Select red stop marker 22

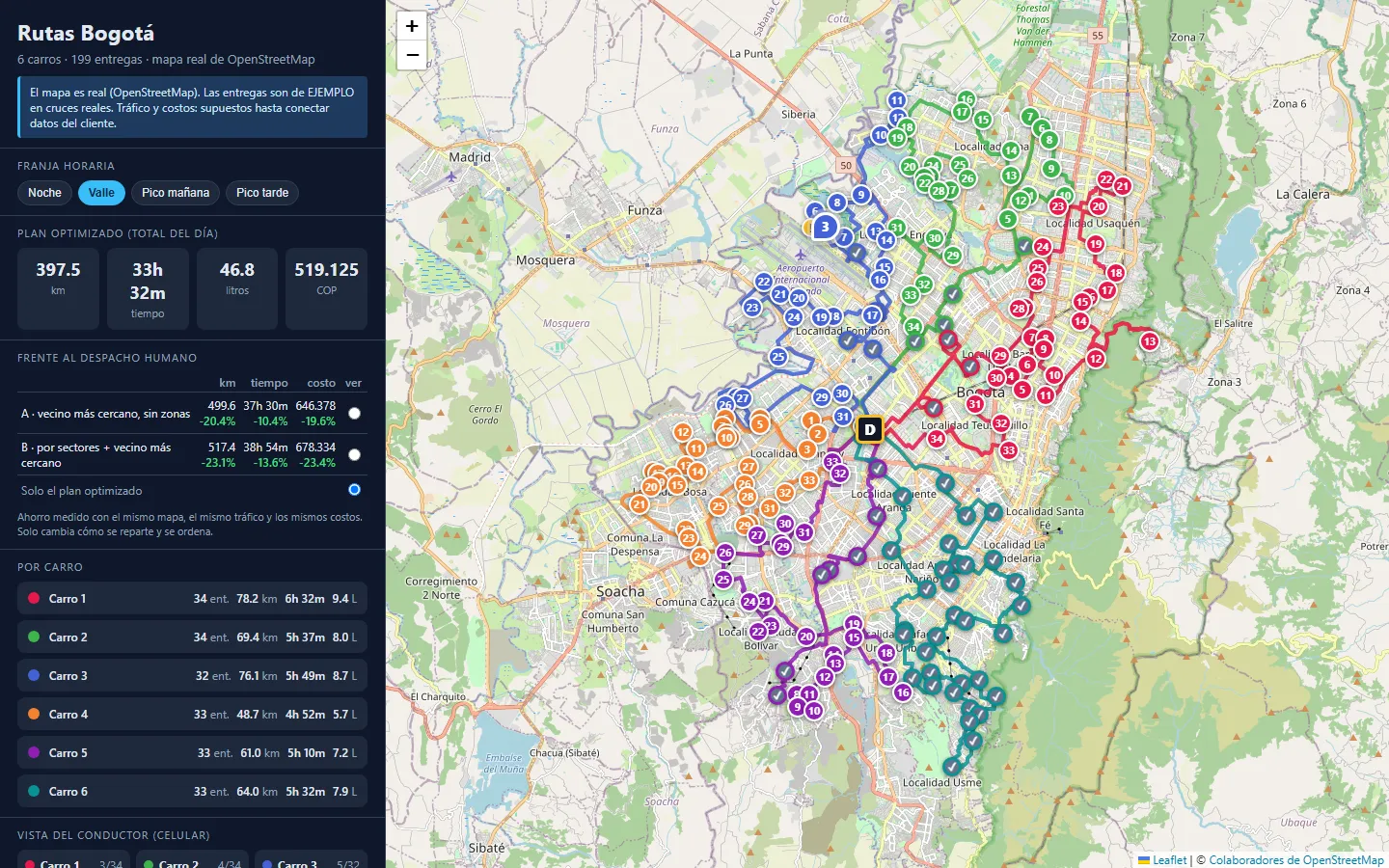[1106, 179]
